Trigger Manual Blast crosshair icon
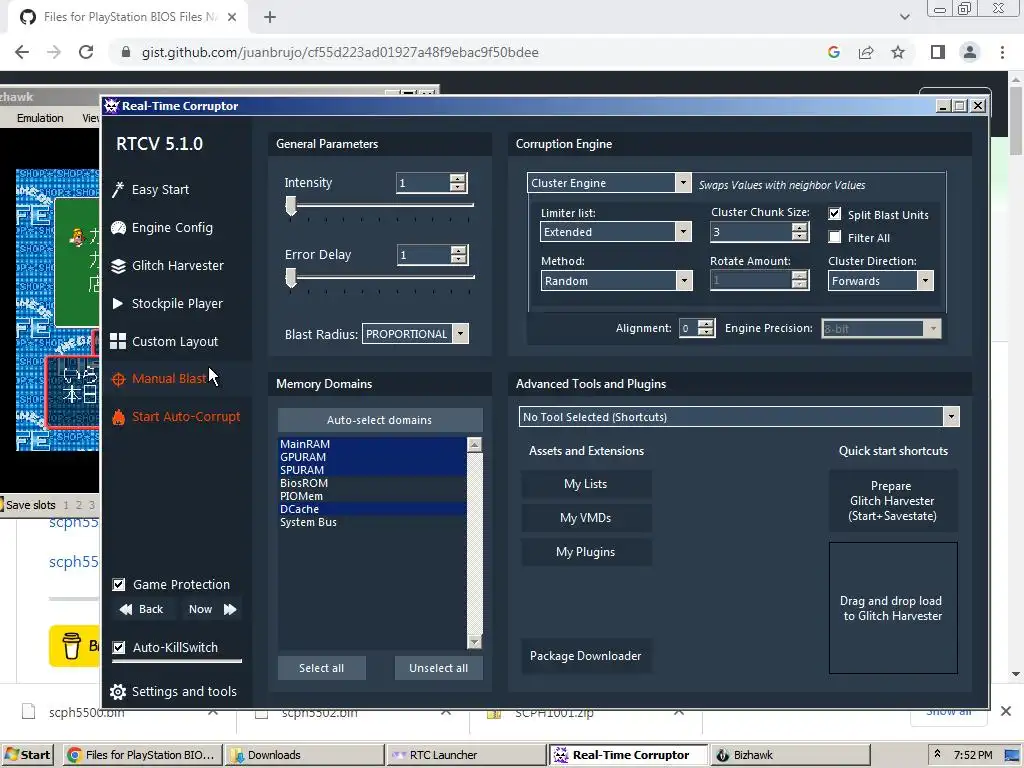 118,379
